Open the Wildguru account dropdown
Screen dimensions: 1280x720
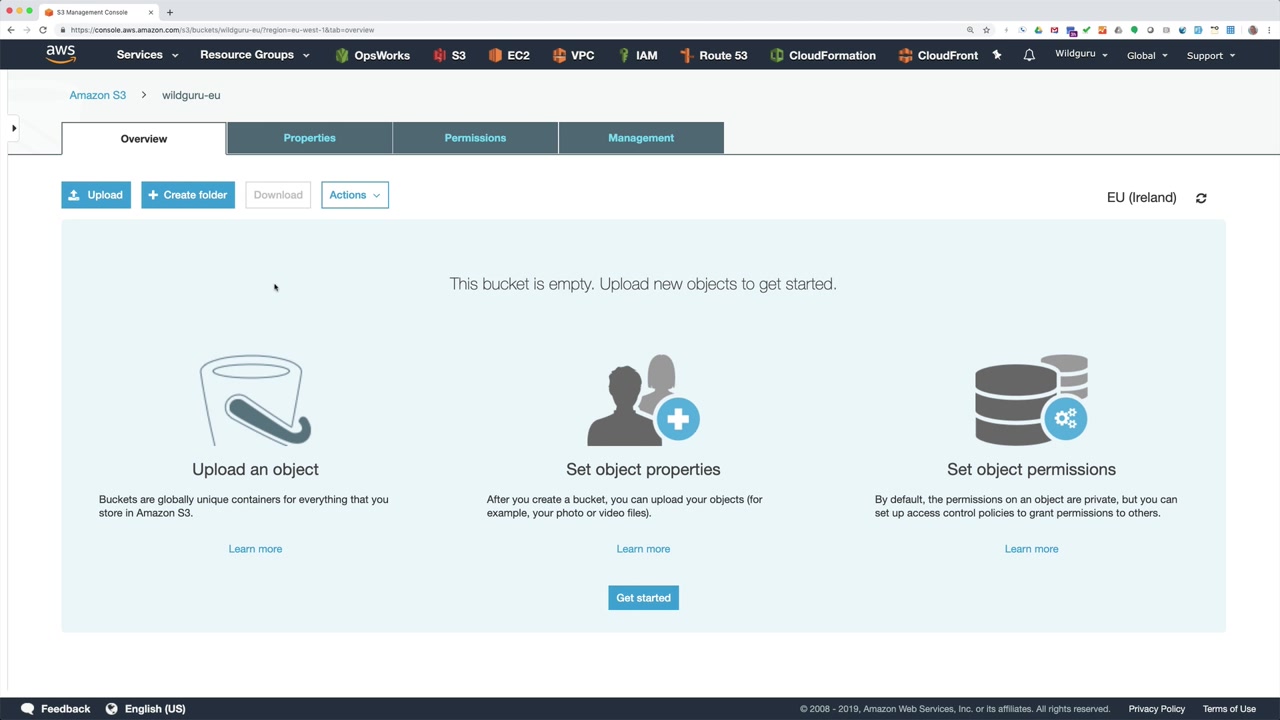coord(1081,54)
